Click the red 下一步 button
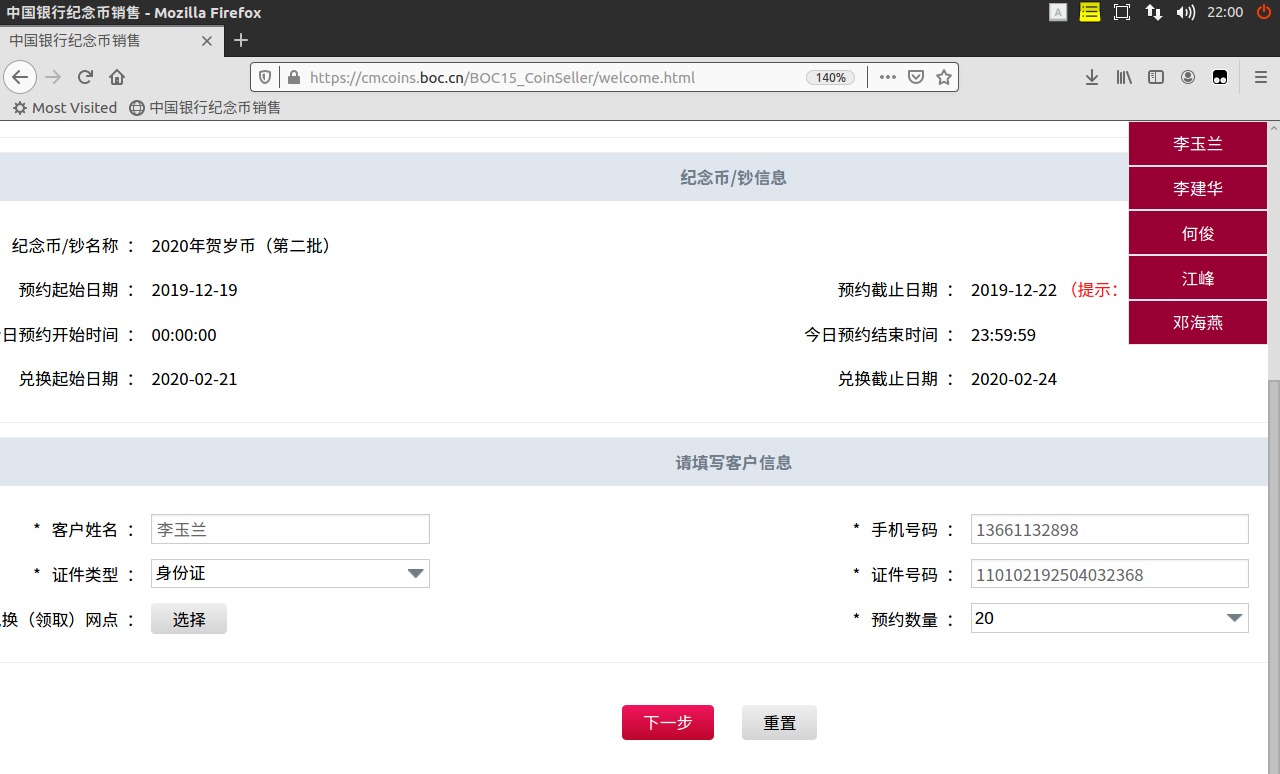Image resolution: width=1280 pixels, height=774 pixels. coord(667,722)
